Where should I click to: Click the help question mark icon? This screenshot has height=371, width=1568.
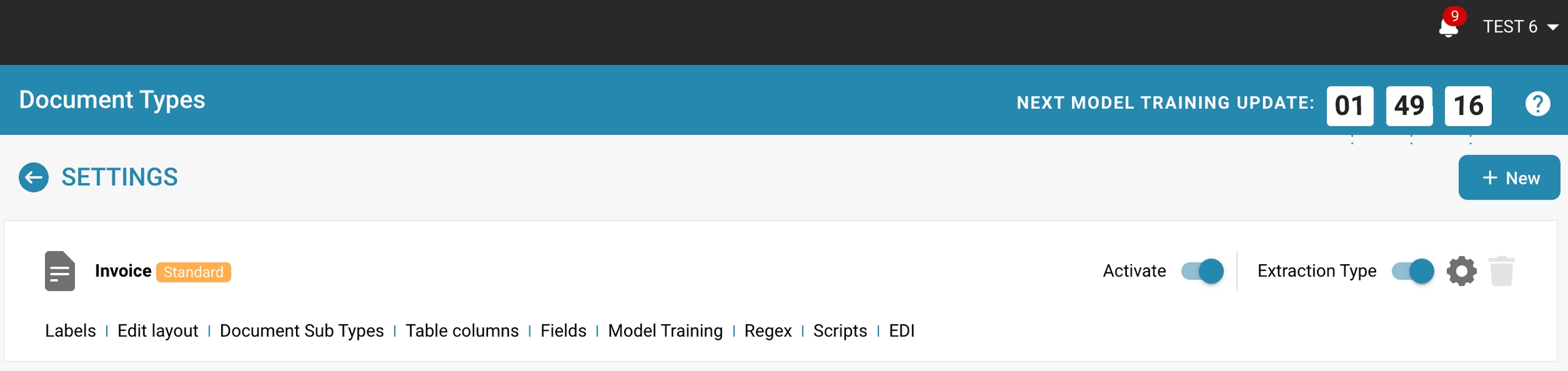pos(1537,104)
